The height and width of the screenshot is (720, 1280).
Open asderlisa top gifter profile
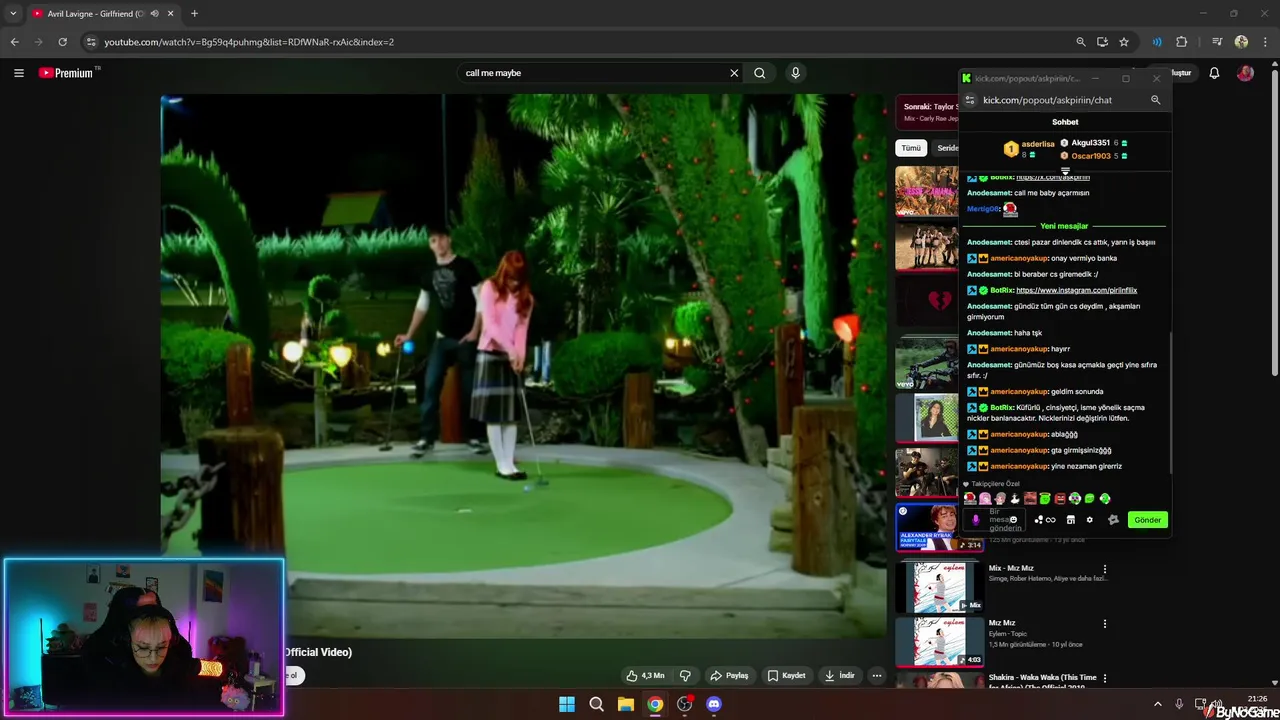click(x=1038, y=144)
